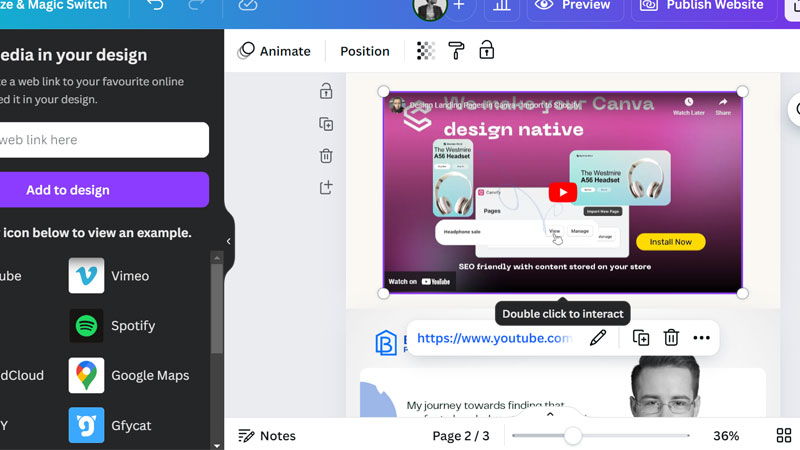The height and width of the screenshot is (450, 800).
Task: Open more options ellipsis menu
Action: point(702,338)
